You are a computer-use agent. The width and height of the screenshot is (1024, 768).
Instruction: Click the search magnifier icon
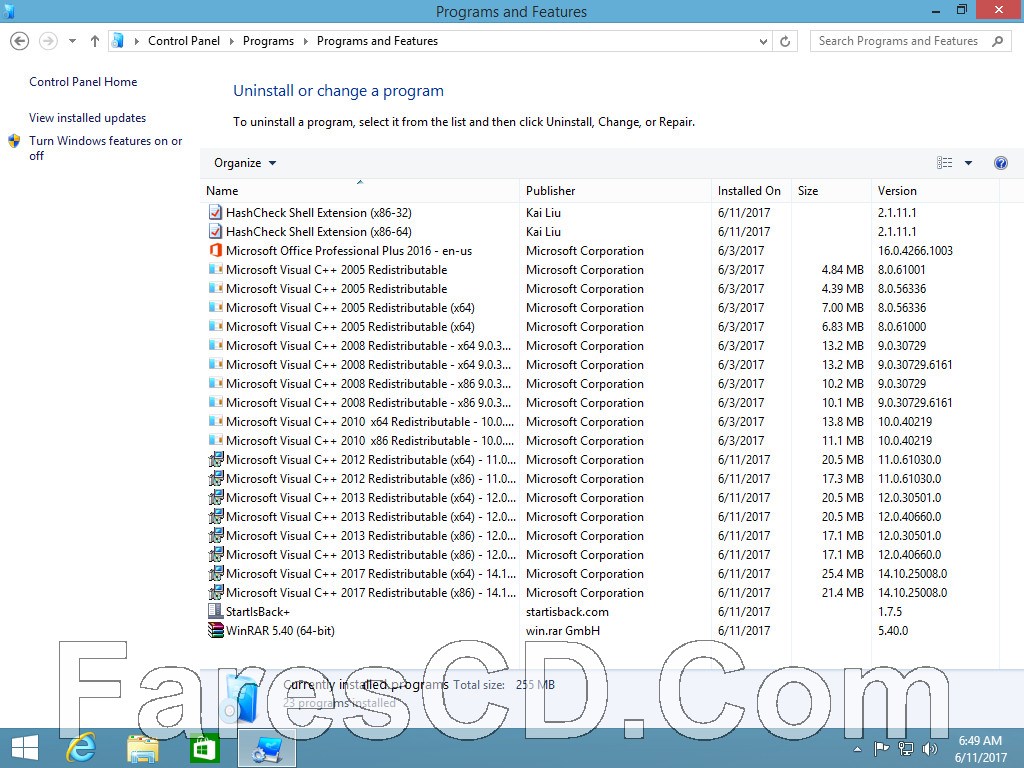coord(997,41)
